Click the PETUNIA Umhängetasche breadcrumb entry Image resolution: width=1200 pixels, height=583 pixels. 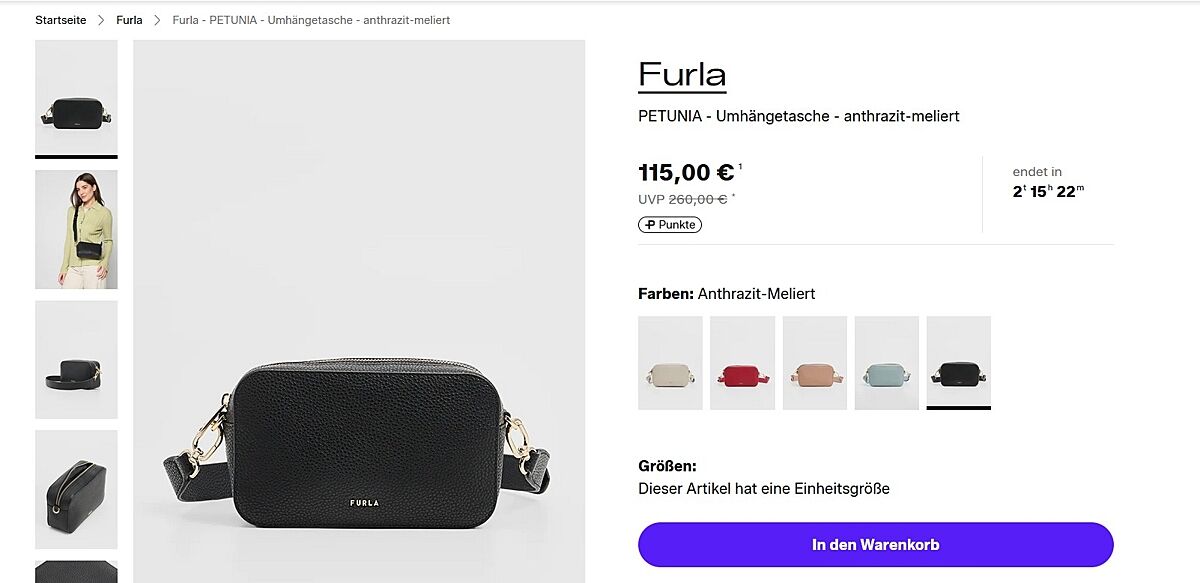tap(311, 20)
